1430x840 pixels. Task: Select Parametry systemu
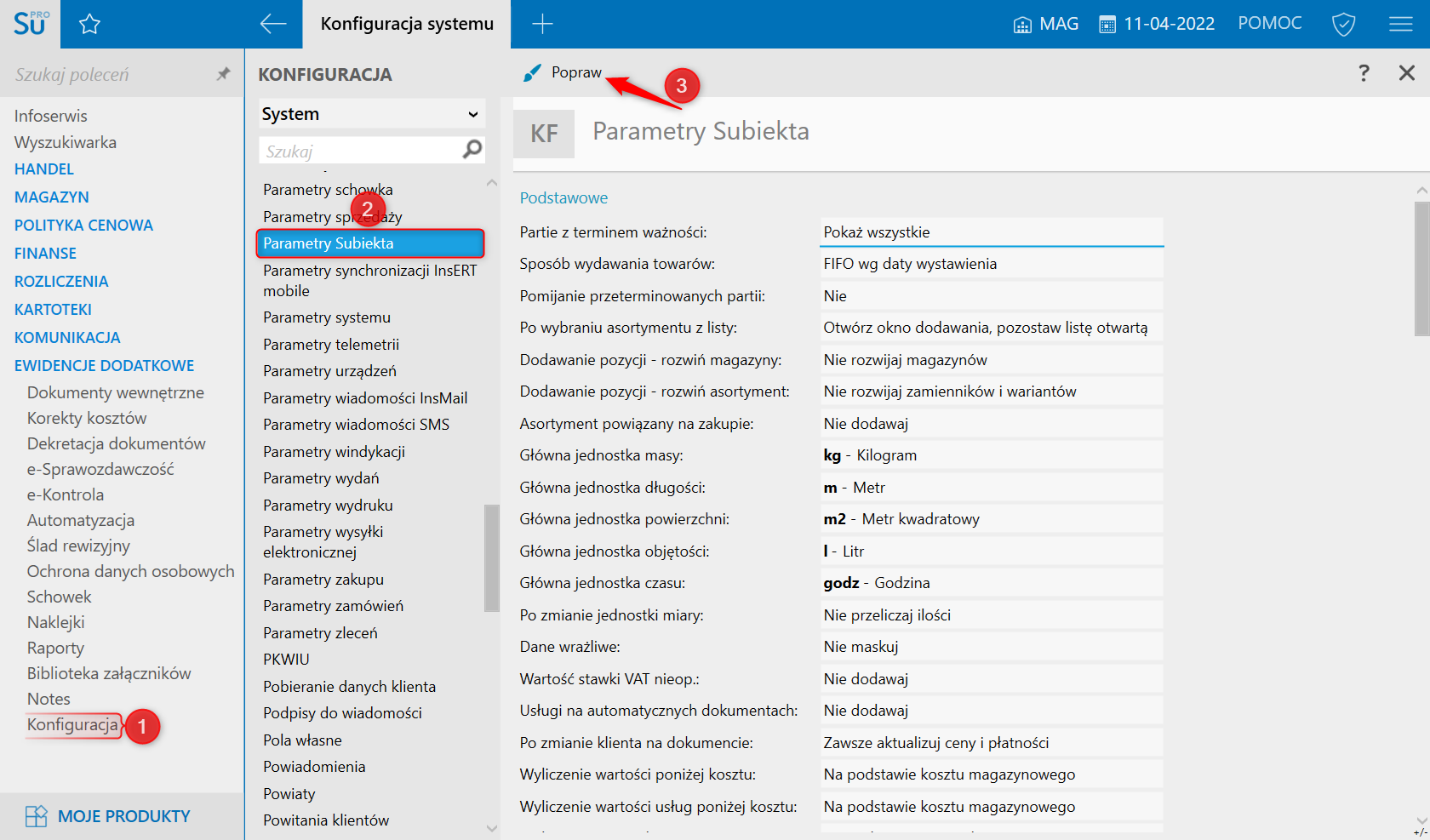tap(327, 317)
